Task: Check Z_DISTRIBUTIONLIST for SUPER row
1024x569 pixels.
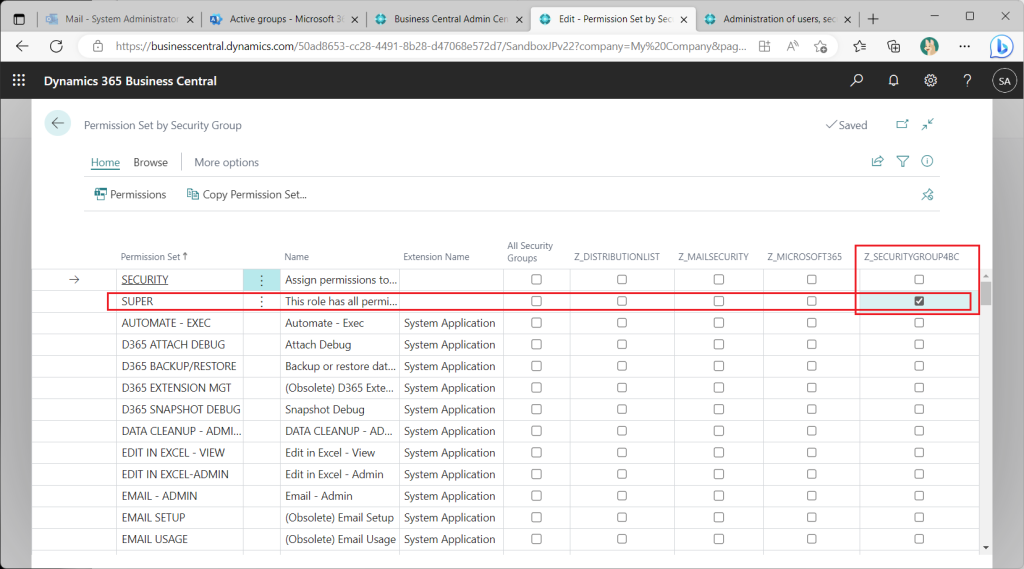Action: point(622,301)
